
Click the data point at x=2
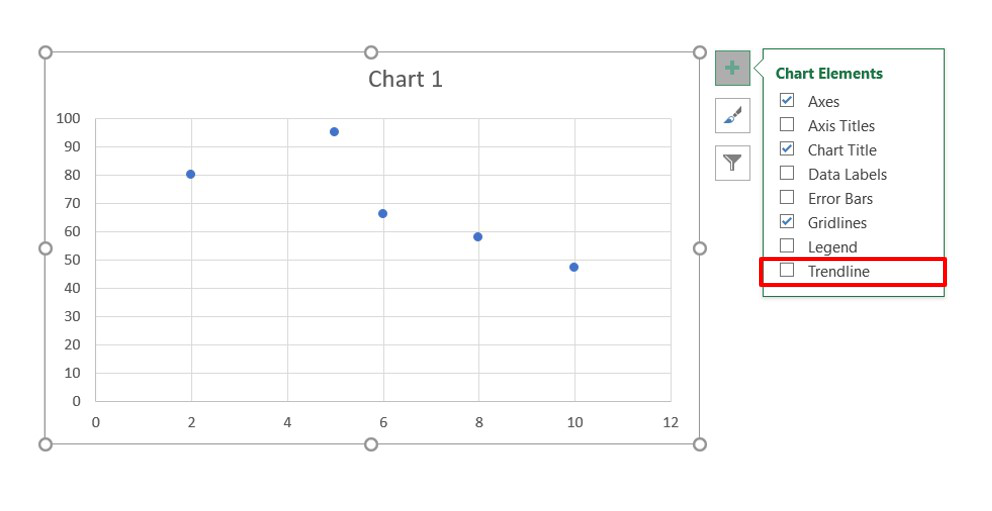click(191, 174)
